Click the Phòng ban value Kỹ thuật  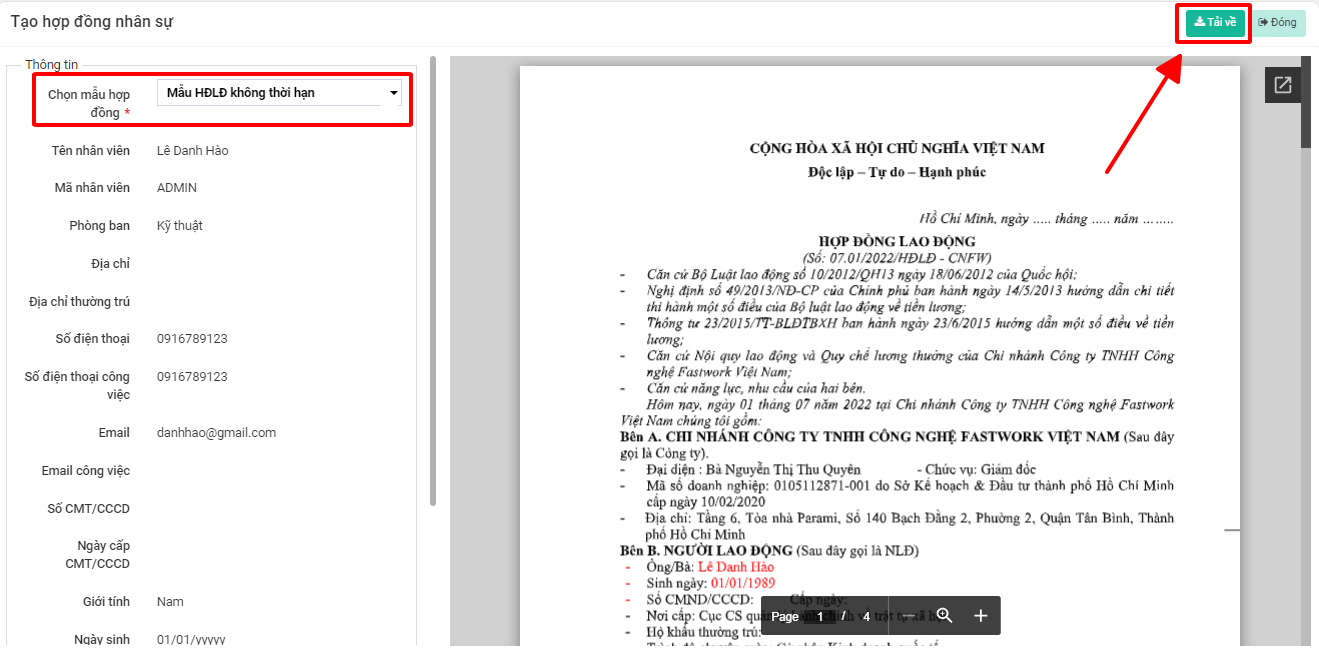click(x=180, y=226)
